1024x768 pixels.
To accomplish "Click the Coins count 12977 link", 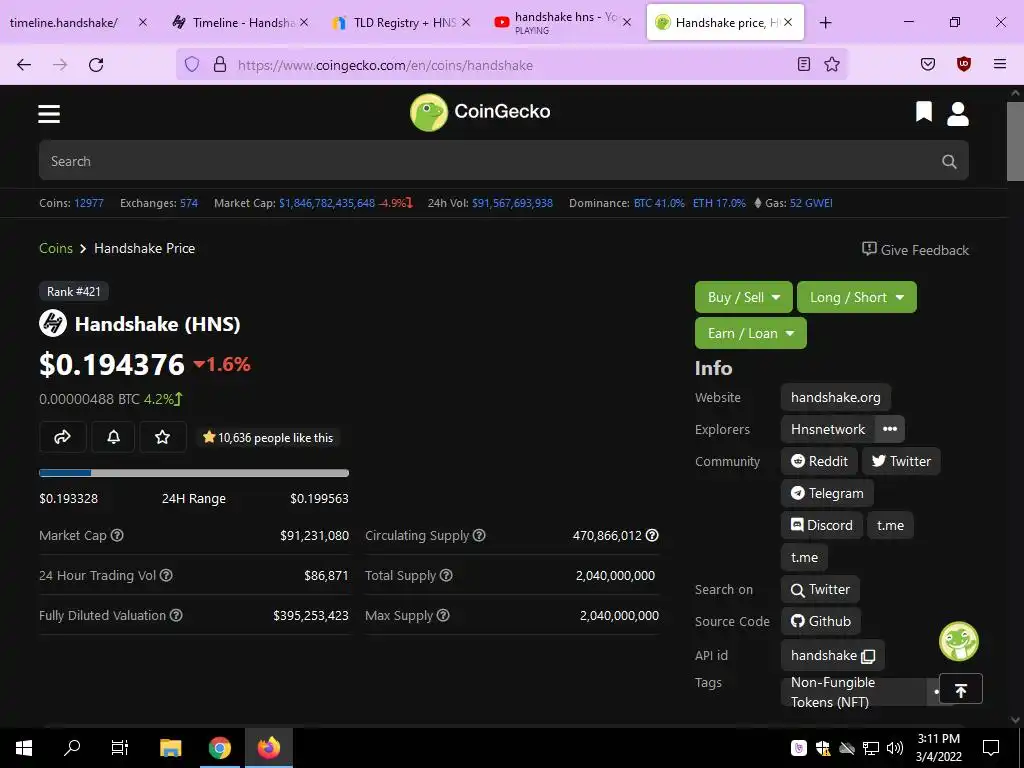I will tap(89, 203).
